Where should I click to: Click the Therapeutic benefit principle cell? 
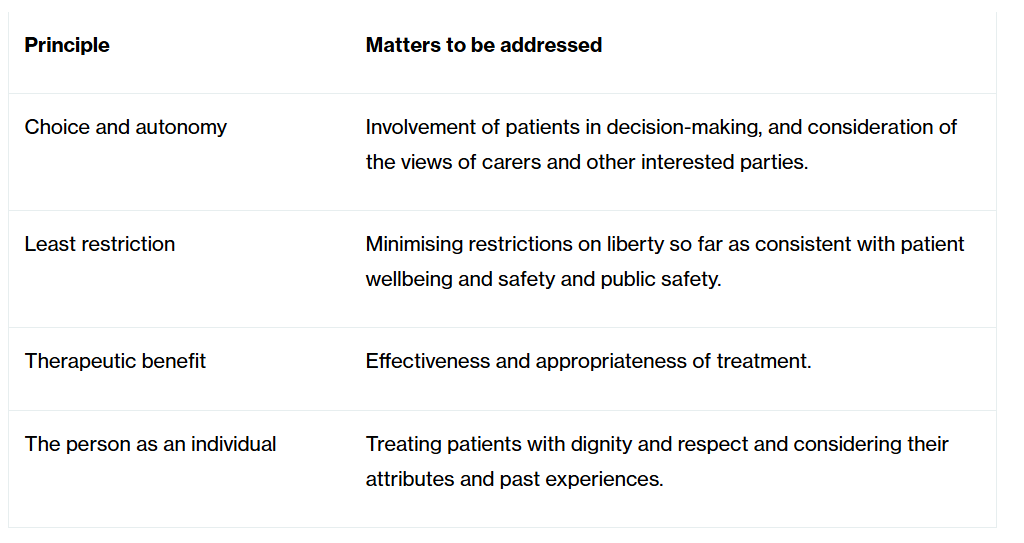tap(115, 361)
